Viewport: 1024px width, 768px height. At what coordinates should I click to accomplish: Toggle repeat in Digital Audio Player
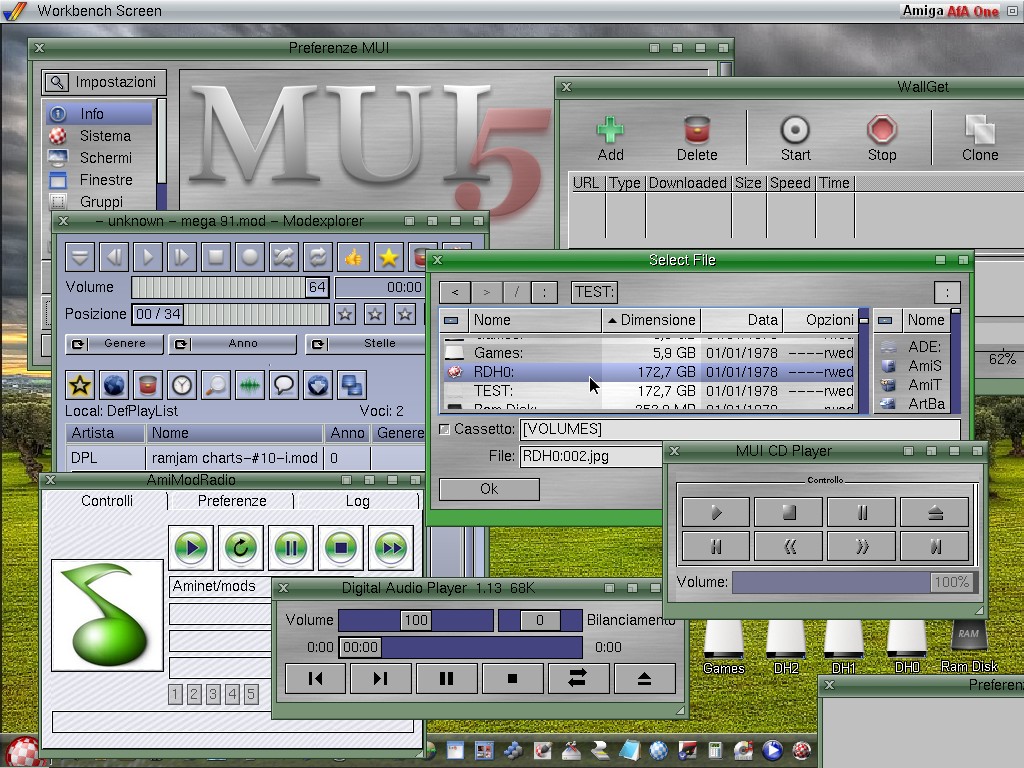(x=578, y=678)
